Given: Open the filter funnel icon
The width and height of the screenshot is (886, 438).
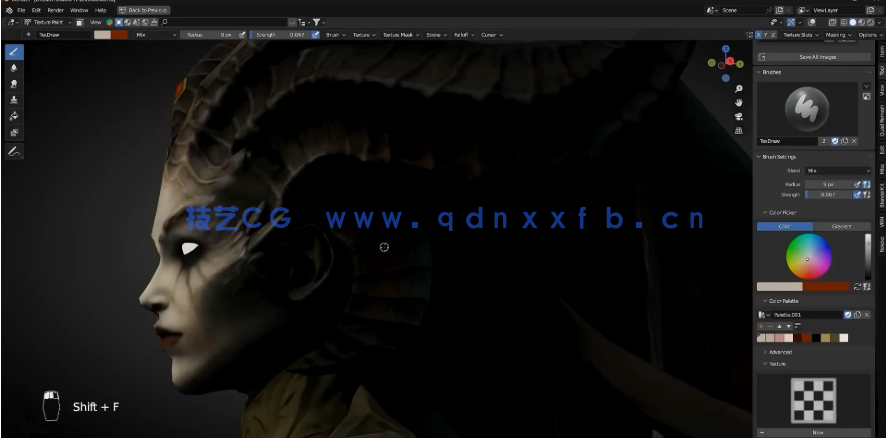Looking at the screenshot, I should (317, 22).
